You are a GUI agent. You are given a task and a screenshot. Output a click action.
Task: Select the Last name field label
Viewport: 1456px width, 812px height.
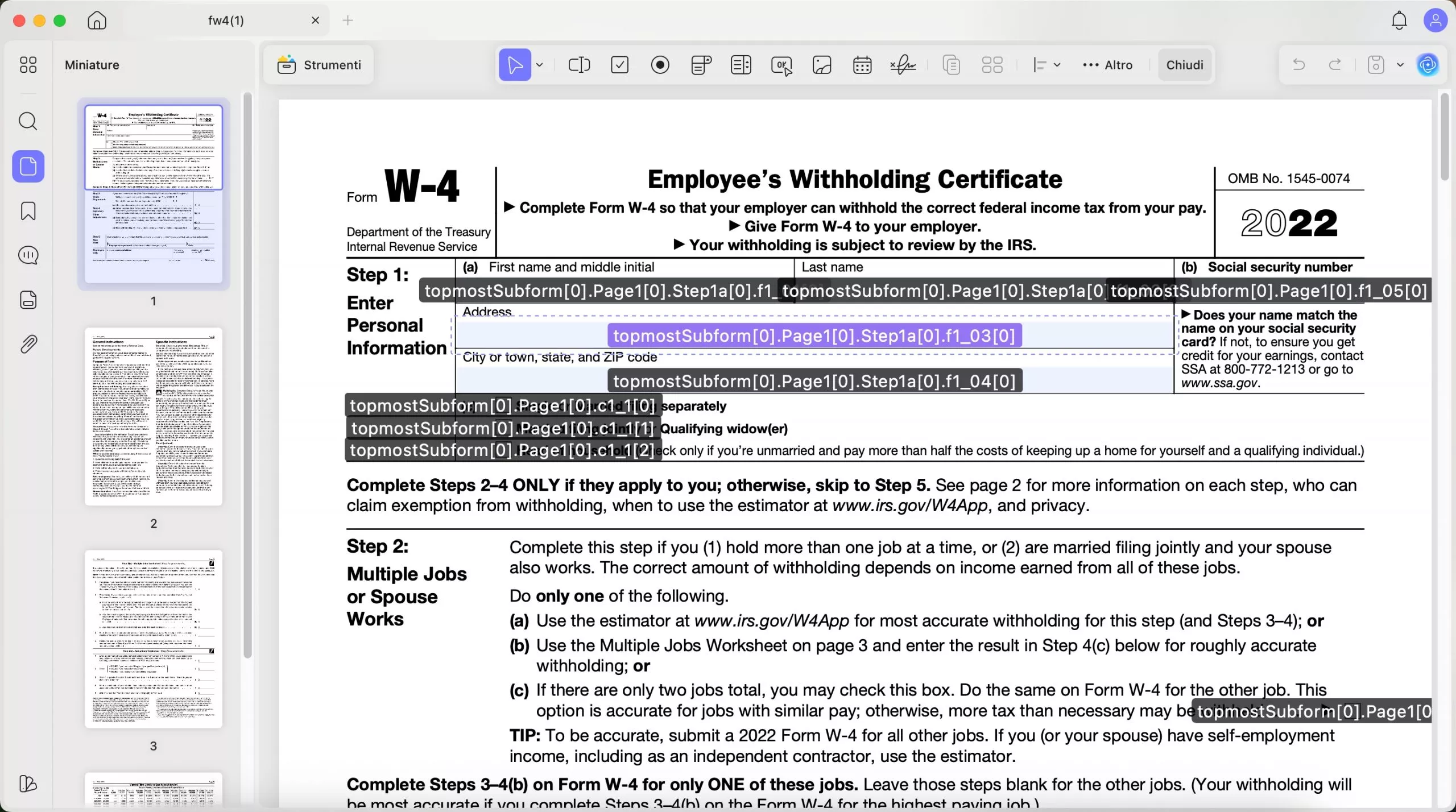click(x=943, y=291)
